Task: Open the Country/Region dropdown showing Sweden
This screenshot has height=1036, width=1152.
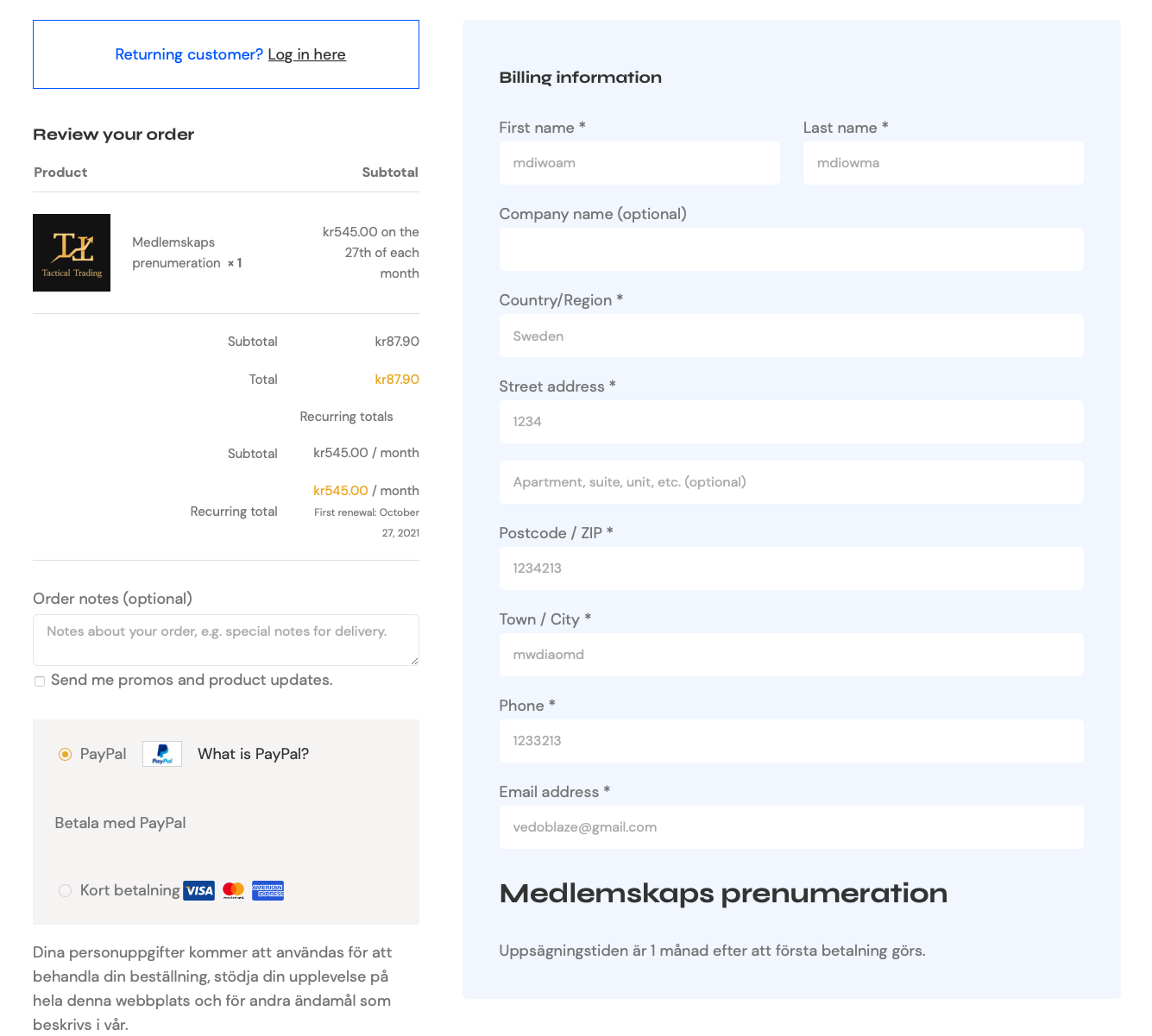Action: pyautogui.click(x=791, y=336)
